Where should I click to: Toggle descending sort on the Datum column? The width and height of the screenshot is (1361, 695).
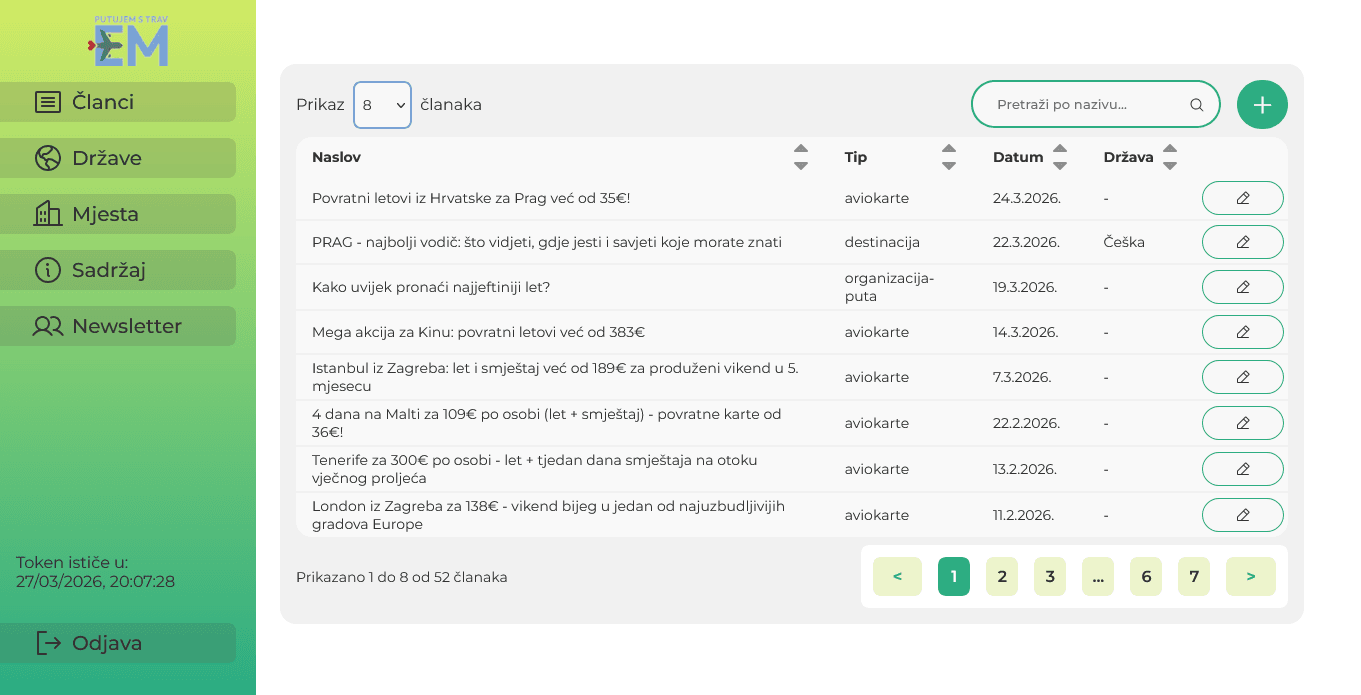point(1060,163)
